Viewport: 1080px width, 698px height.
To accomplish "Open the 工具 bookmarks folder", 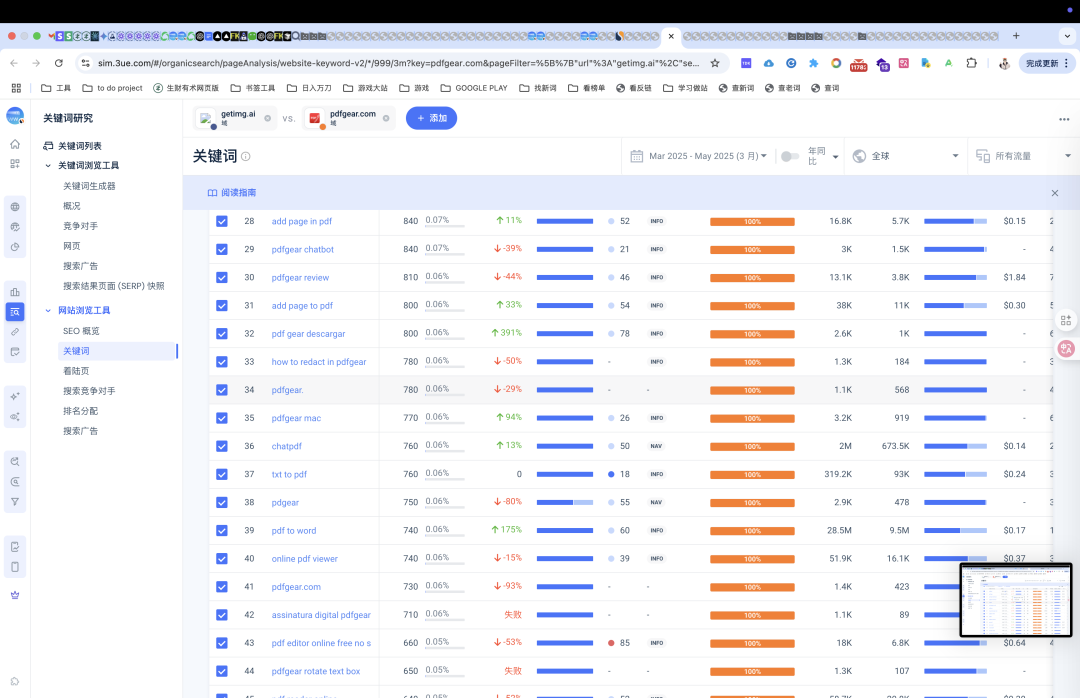I will click(56, 88).
